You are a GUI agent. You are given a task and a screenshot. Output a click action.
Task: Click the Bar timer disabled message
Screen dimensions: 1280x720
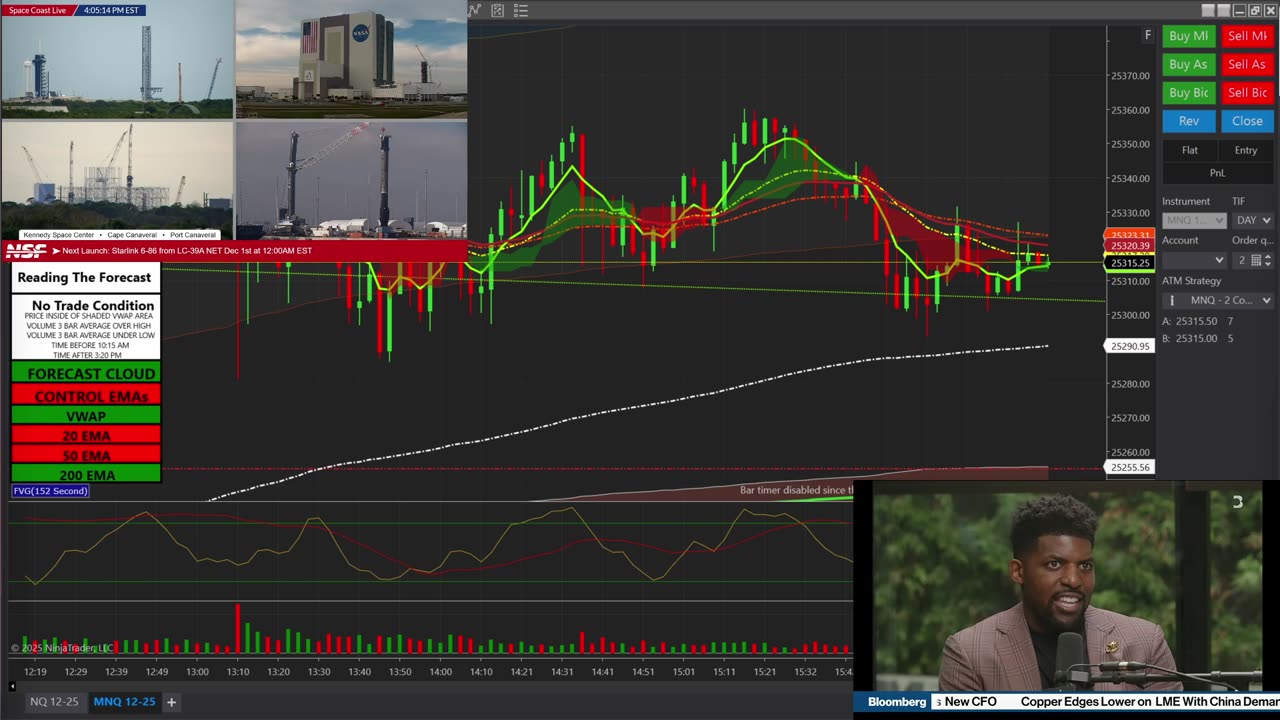[x=796, y=490]
